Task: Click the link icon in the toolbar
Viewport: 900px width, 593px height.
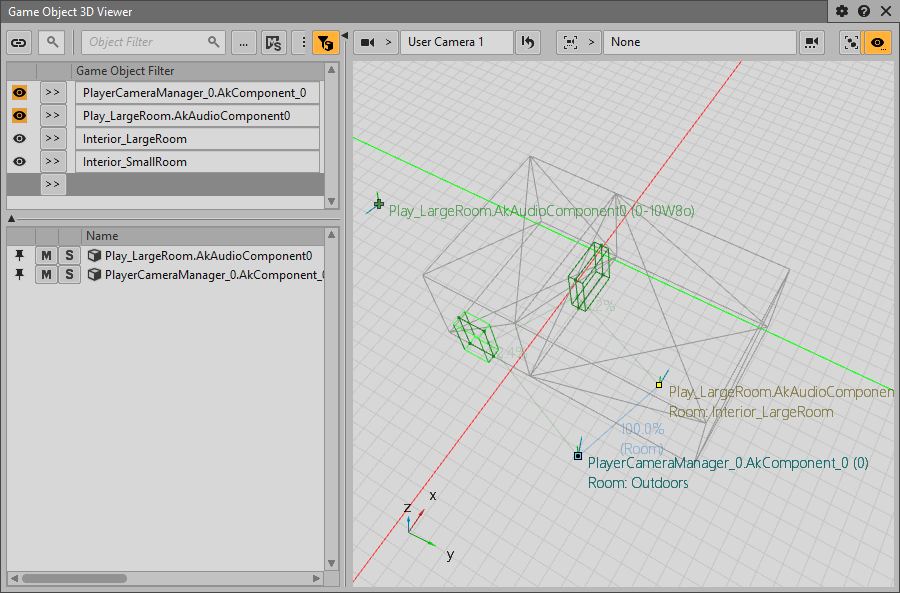Action: (19, 42)
